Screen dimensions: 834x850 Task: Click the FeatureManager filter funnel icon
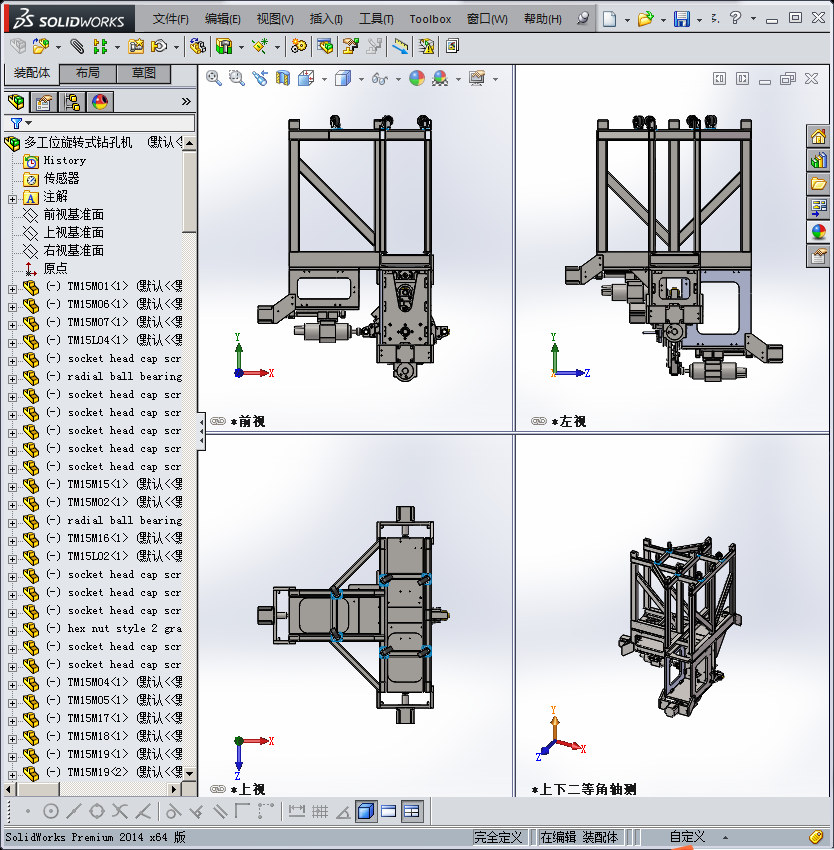(16, 123)
